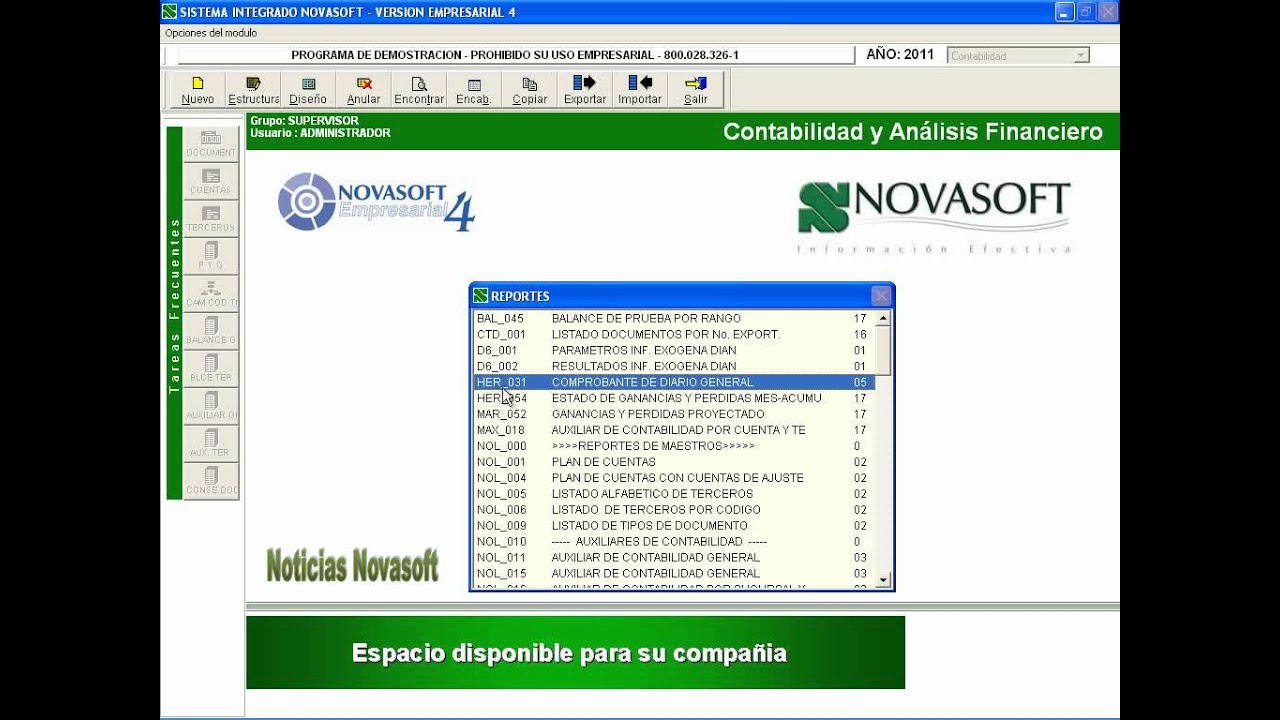Open AUX. TER frequent task button
The image size is (1280, 720).
(x=211, y=444)
